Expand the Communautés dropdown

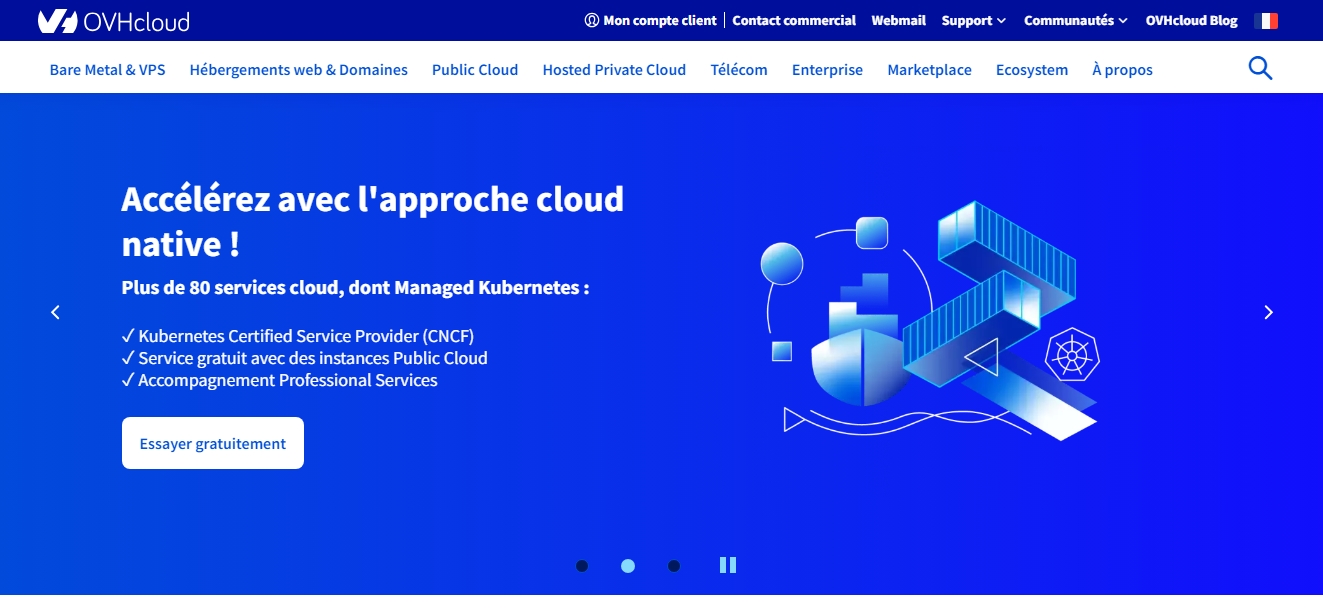[1076, 20]
